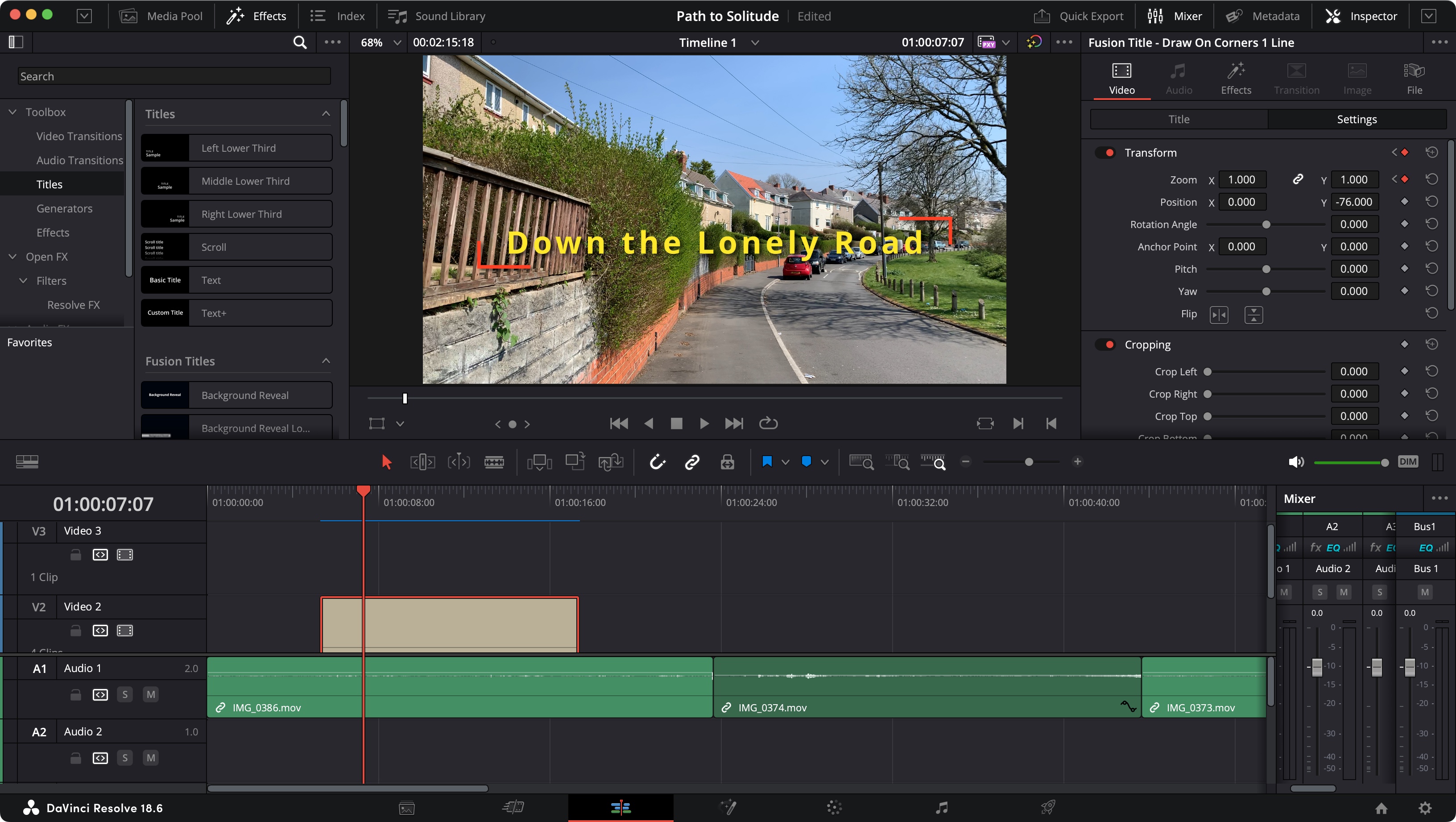Image resolution: width=1456 pixels, height=822 pixels.
Task: Open the Media Pool panel
Action: 161,16
